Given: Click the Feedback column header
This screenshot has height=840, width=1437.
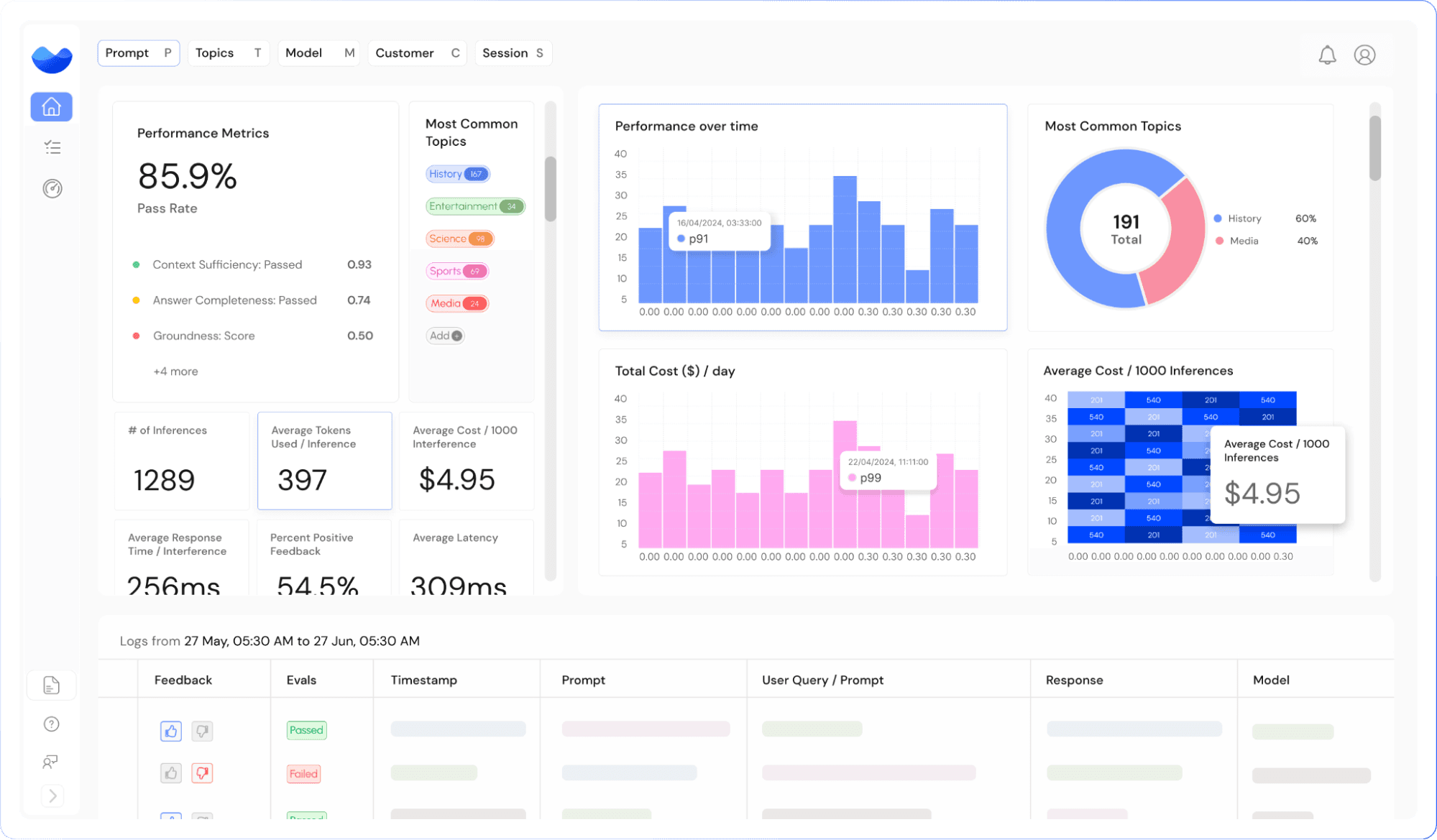Looking at the screenshot, I should point(183,680).
